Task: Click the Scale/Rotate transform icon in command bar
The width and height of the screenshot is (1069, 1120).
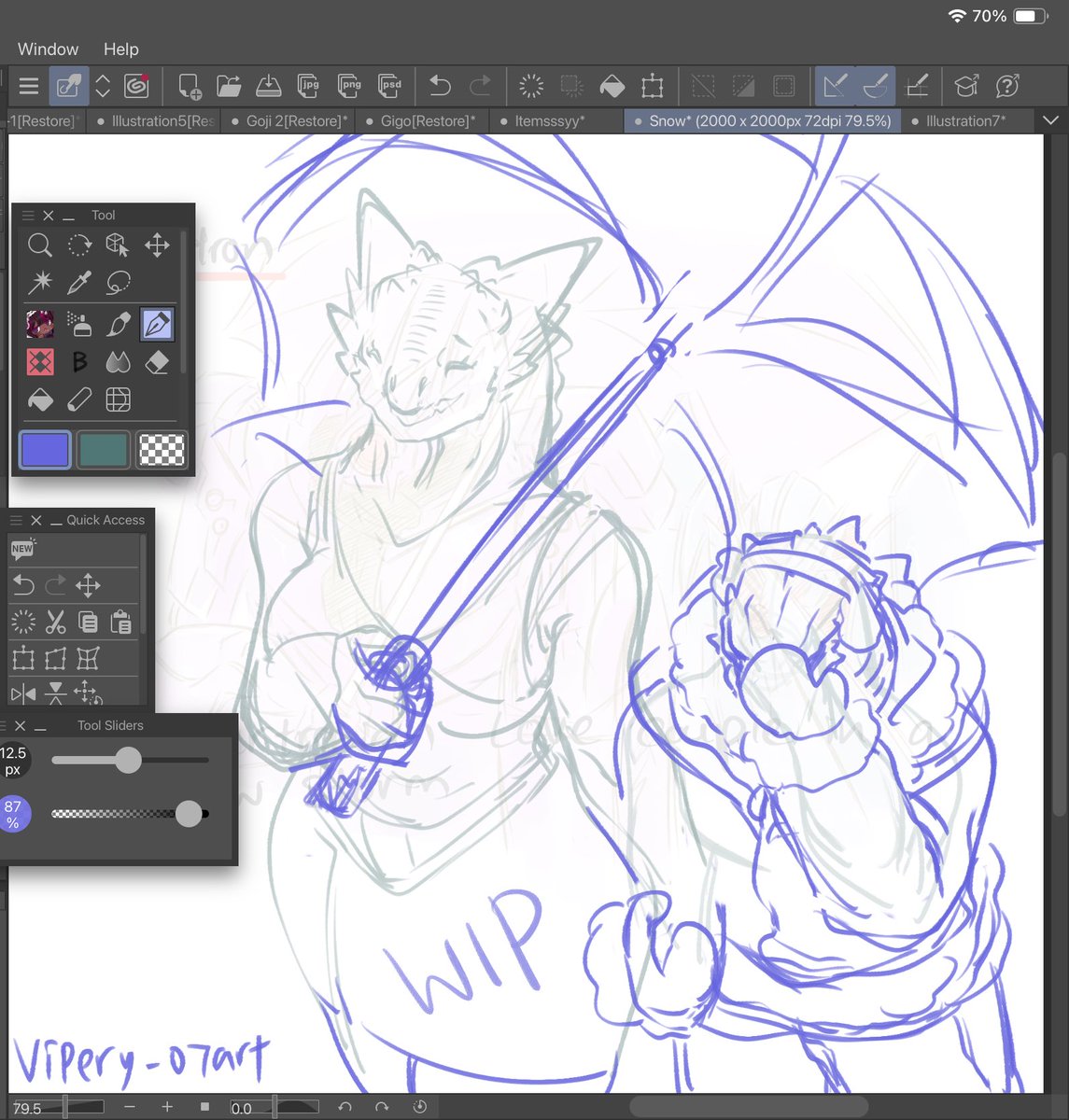Action: (x=653, y=87)
